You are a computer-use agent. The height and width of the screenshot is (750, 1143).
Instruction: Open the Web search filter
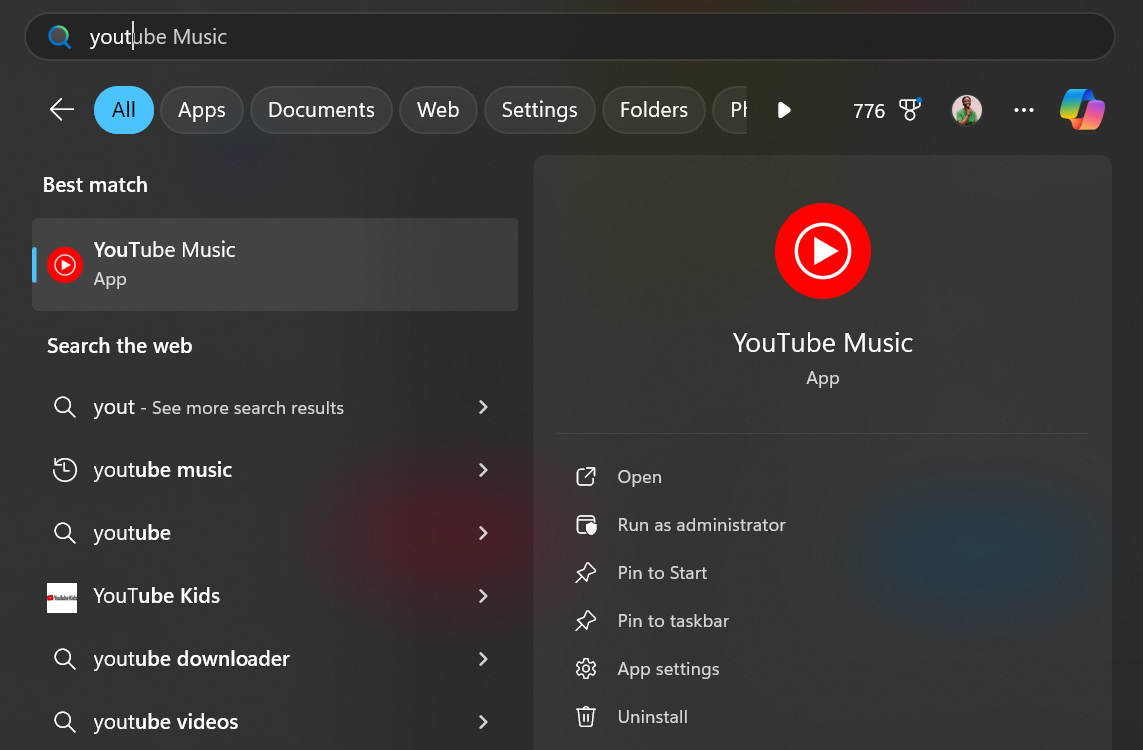tap(438, 110)
